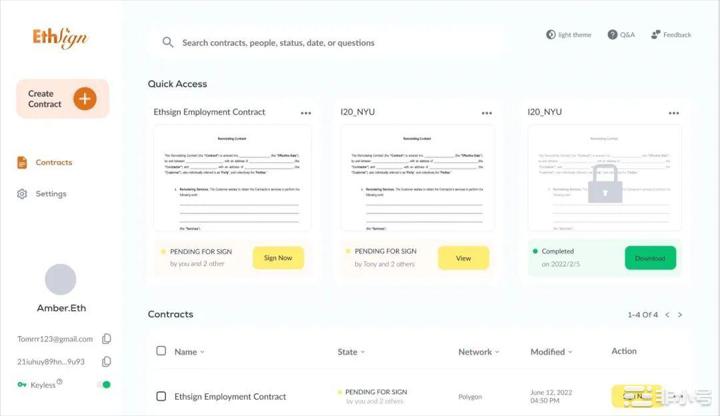The height and width of the screenshot is (416, 720).
Task: Open three-dot menu on Ethsign Employment Contract card
Action: 306,113
